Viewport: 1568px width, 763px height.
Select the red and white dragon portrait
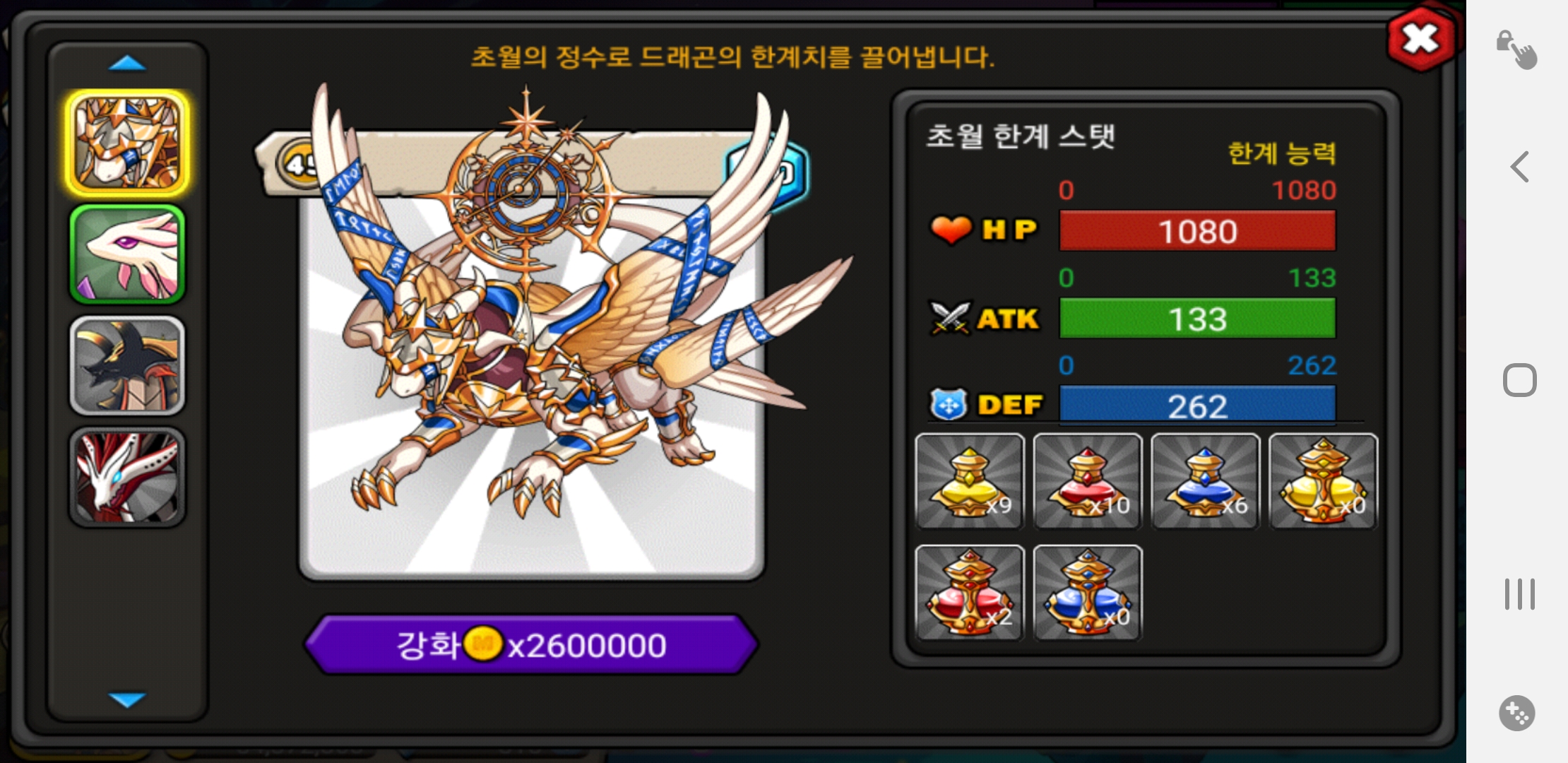point(127,477)
